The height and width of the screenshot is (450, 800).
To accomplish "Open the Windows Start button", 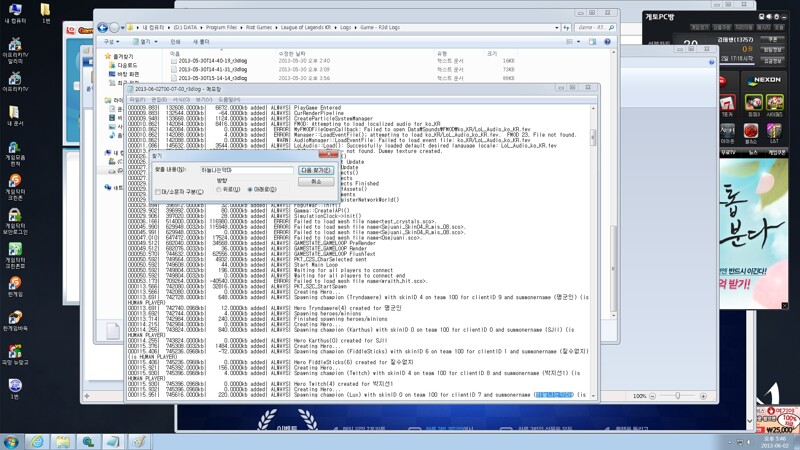I will click(11, 441).
